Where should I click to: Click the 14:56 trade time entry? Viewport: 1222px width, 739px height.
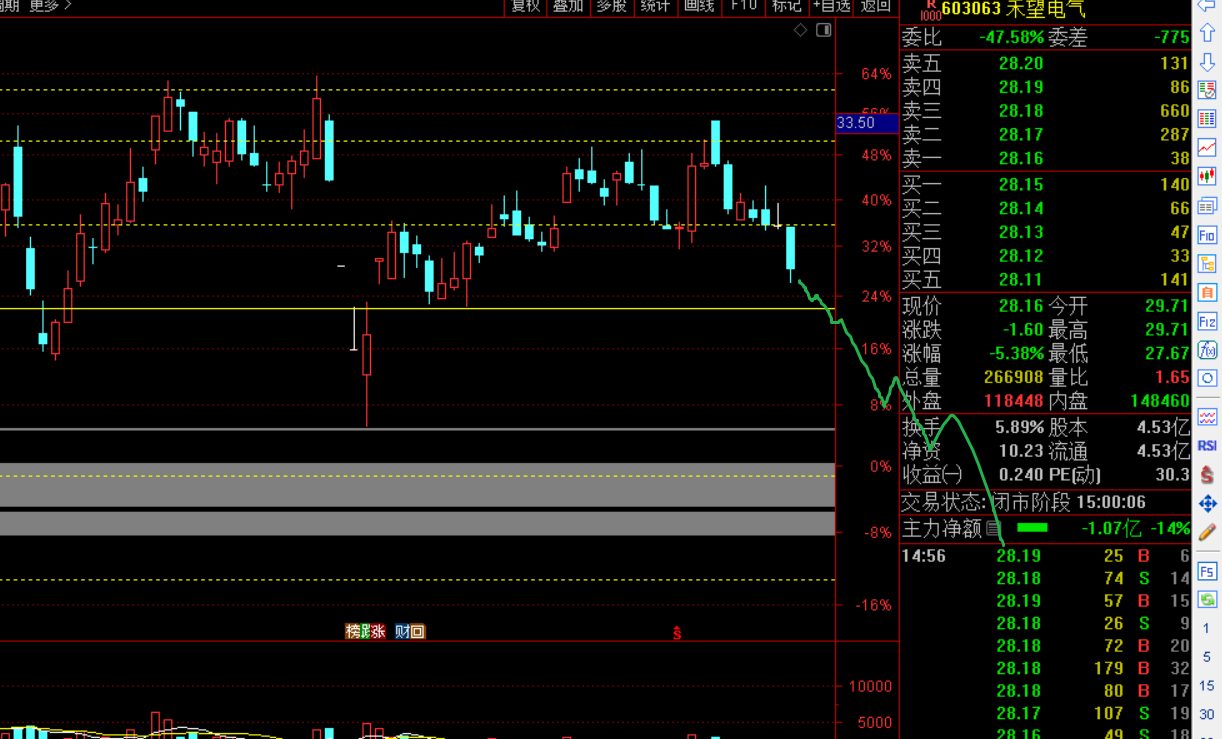(x=924, y=556)
